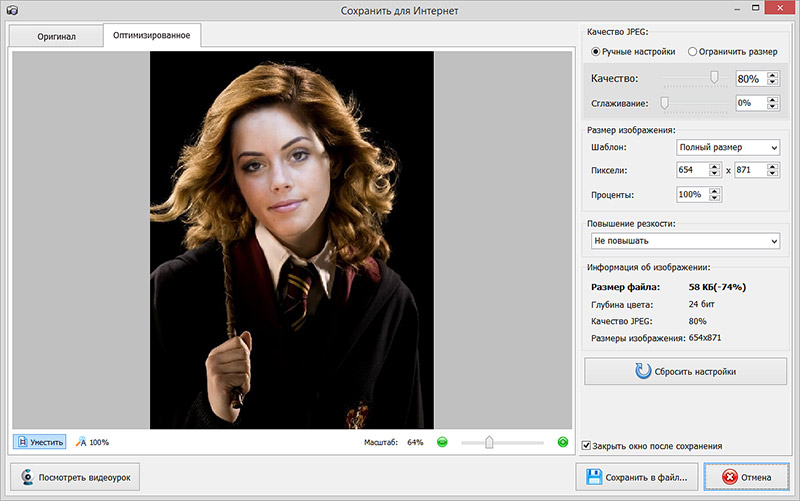Click the pixel width field 654
Viewport: 800px width, 501px height.
click(x=692, y=170)
